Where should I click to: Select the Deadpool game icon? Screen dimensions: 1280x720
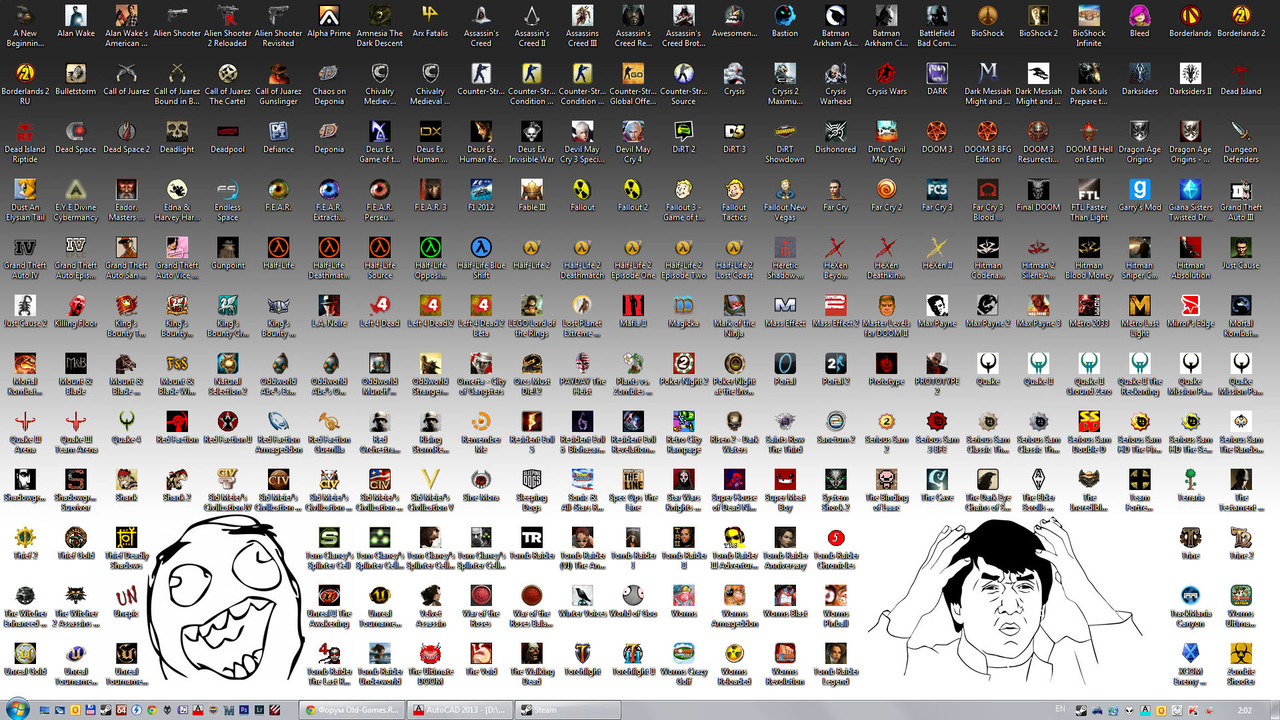pyautogui.click(x=228, y=138)
